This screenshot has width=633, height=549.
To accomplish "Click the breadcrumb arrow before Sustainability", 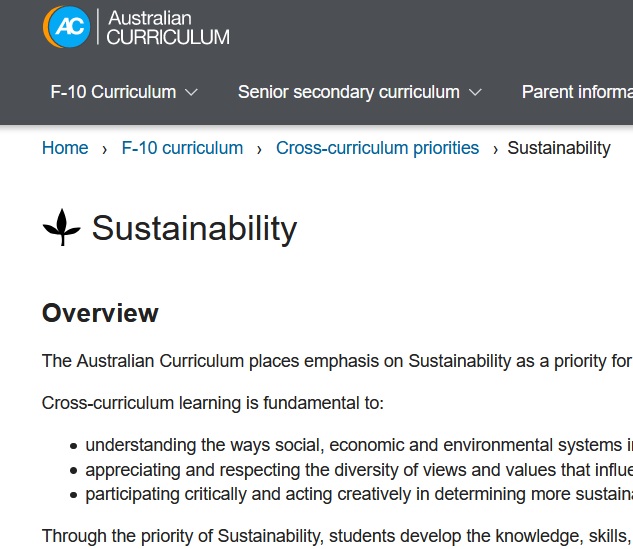I will tap(495, 150).
